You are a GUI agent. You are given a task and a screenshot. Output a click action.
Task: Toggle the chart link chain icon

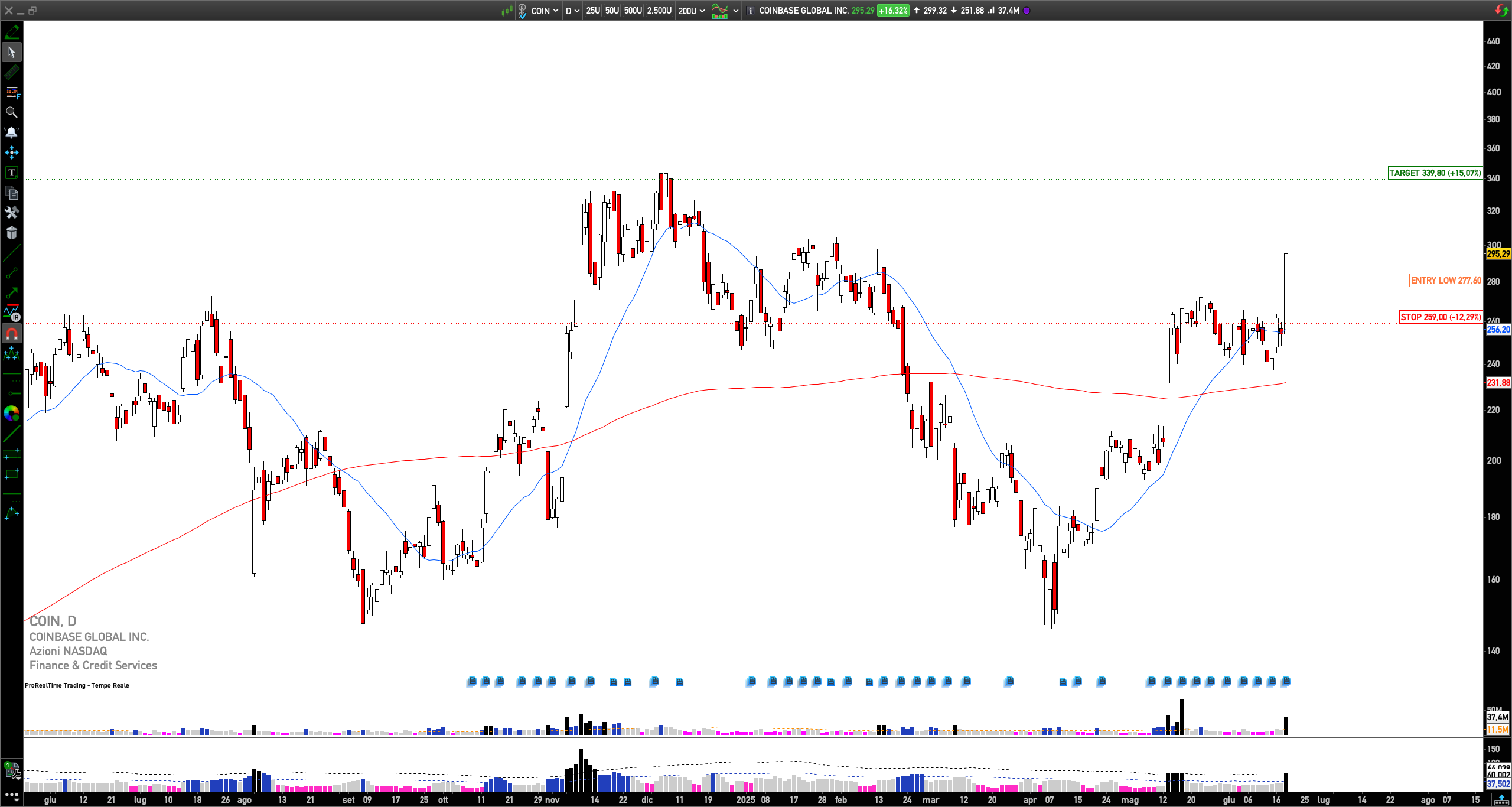[x=522, y=11]
